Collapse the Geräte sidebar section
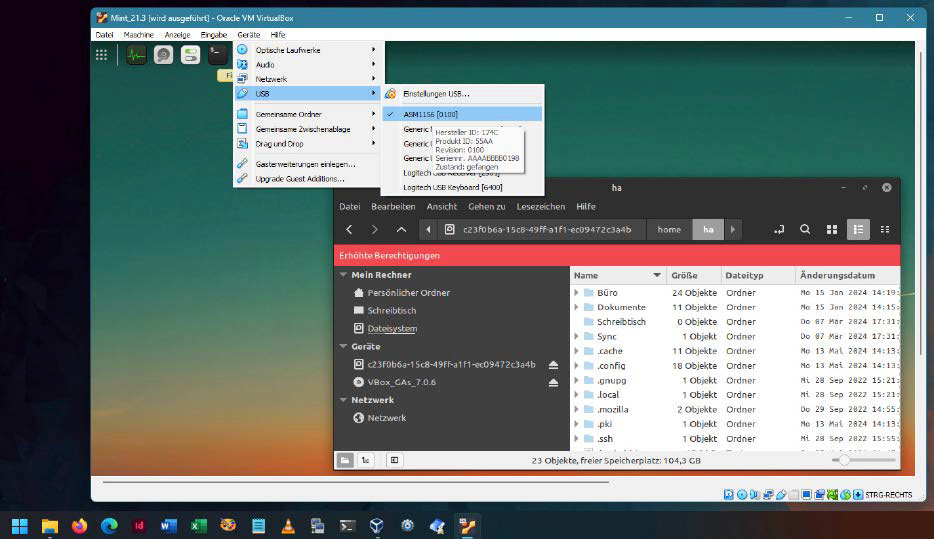Image resolution: width=934 pixels, height=539 pixels. (344, 346)
